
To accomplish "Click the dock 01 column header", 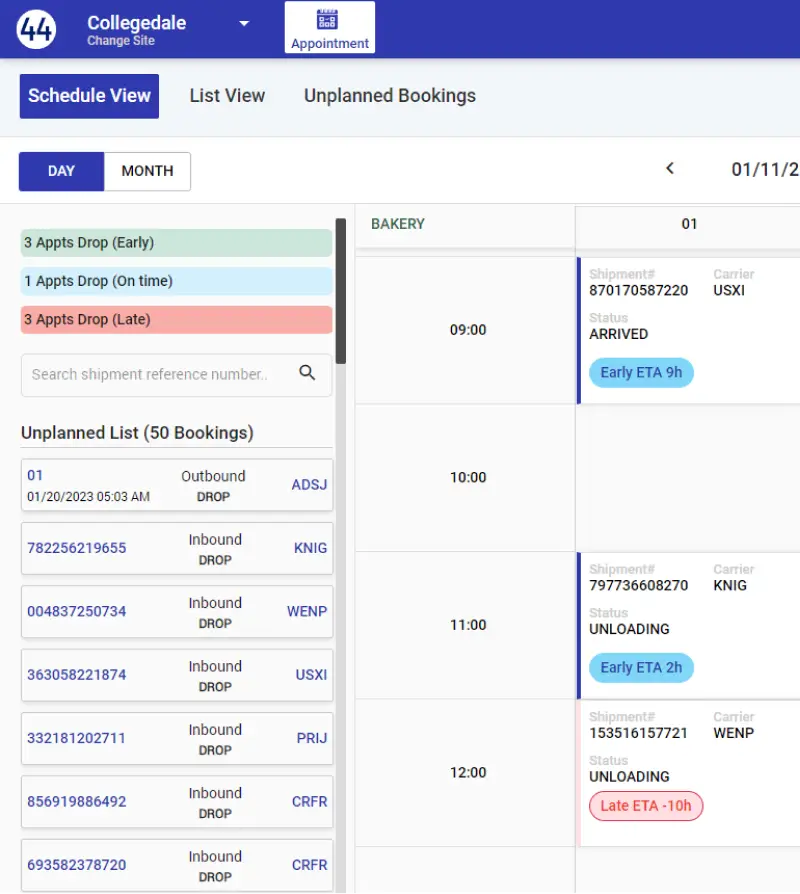I will [x=689, y=224].
